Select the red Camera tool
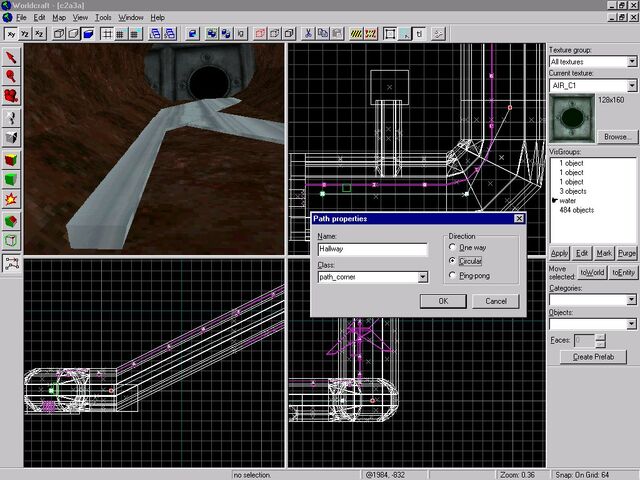Viewport: 640px width, 480px height. click(x=11, y=96)
